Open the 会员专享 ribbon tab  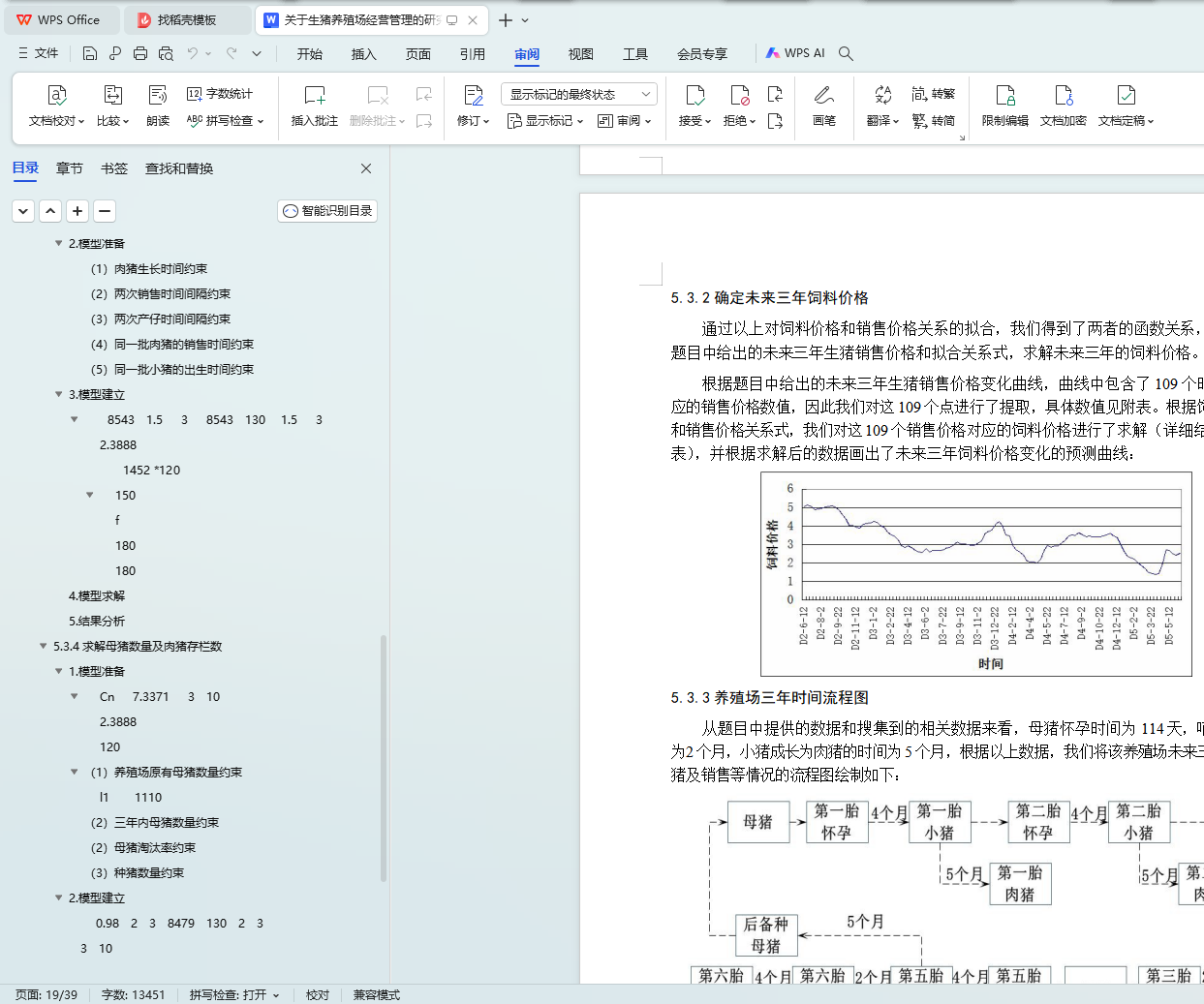pyautogui.click(x=702, y=54)
